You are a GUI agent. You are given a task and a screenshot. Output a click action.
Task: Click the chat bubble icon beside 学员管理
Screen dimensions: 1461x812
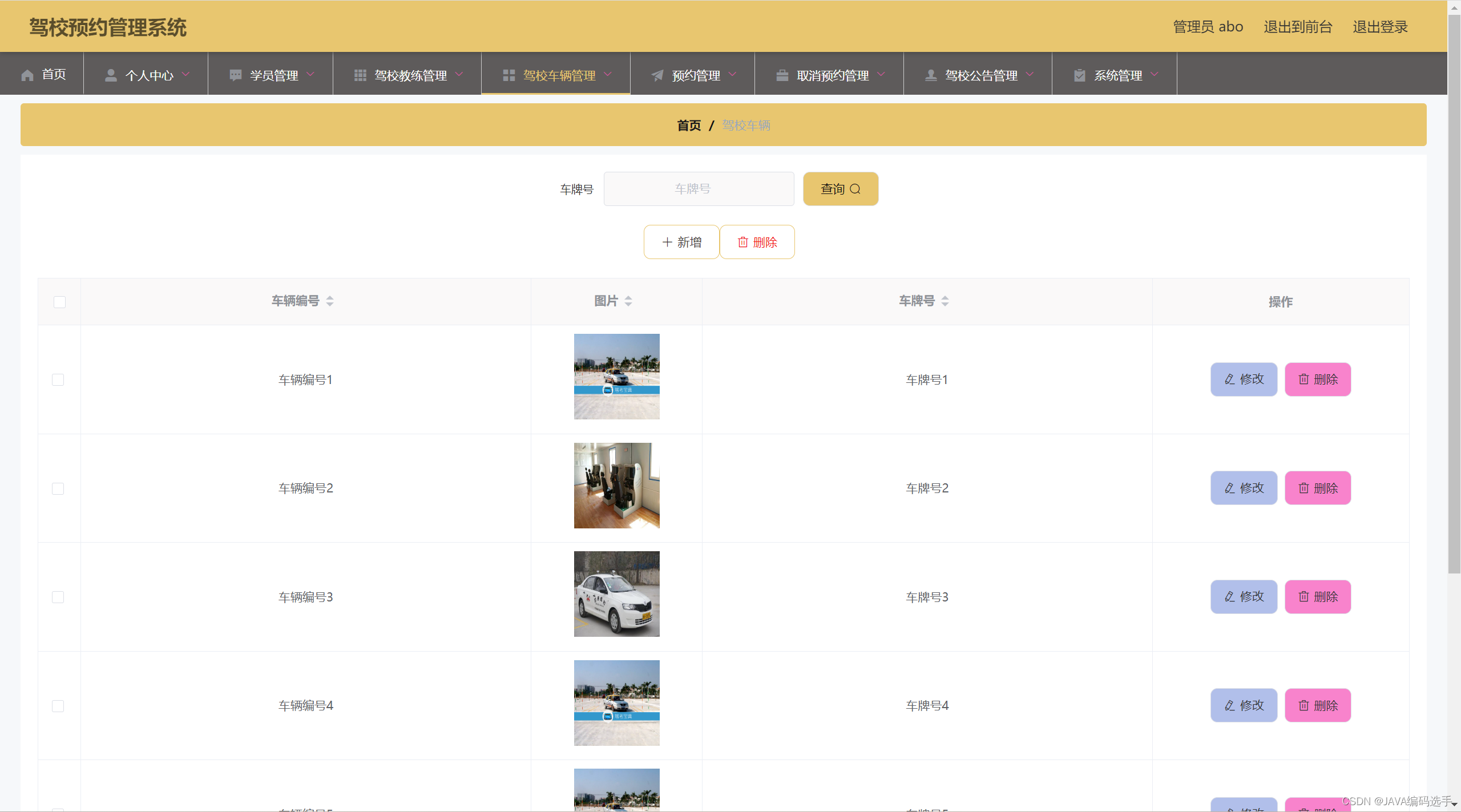(235, 75)
